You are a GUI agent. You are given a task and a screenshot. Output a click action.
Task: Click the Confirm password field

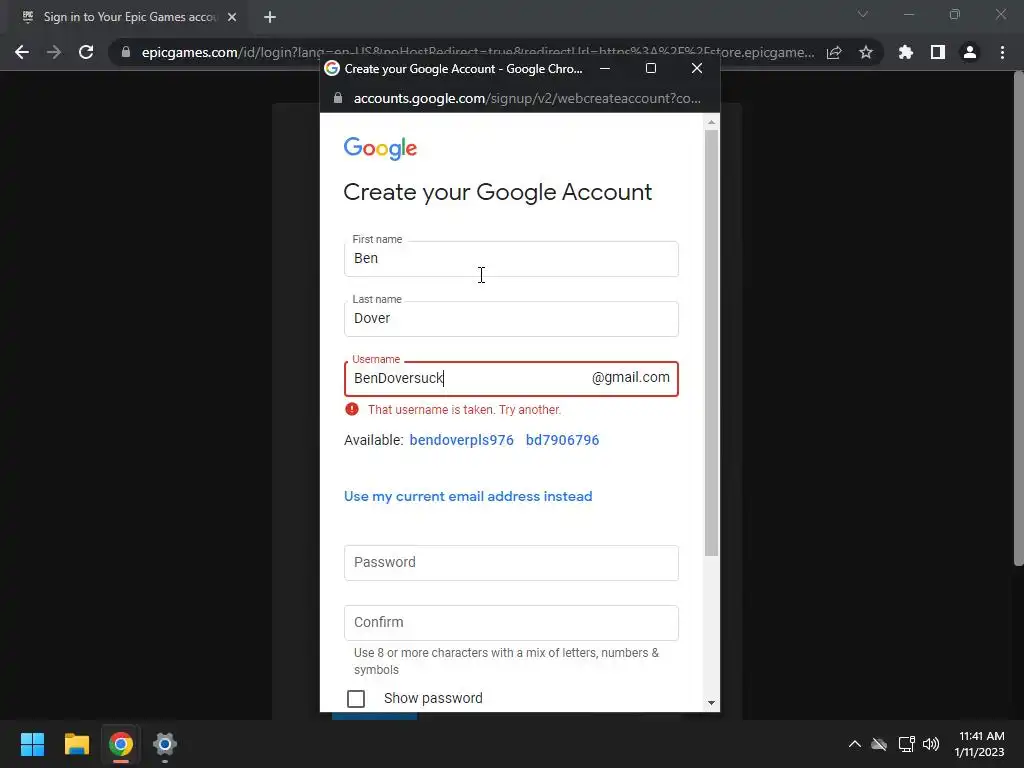(511, 623)
